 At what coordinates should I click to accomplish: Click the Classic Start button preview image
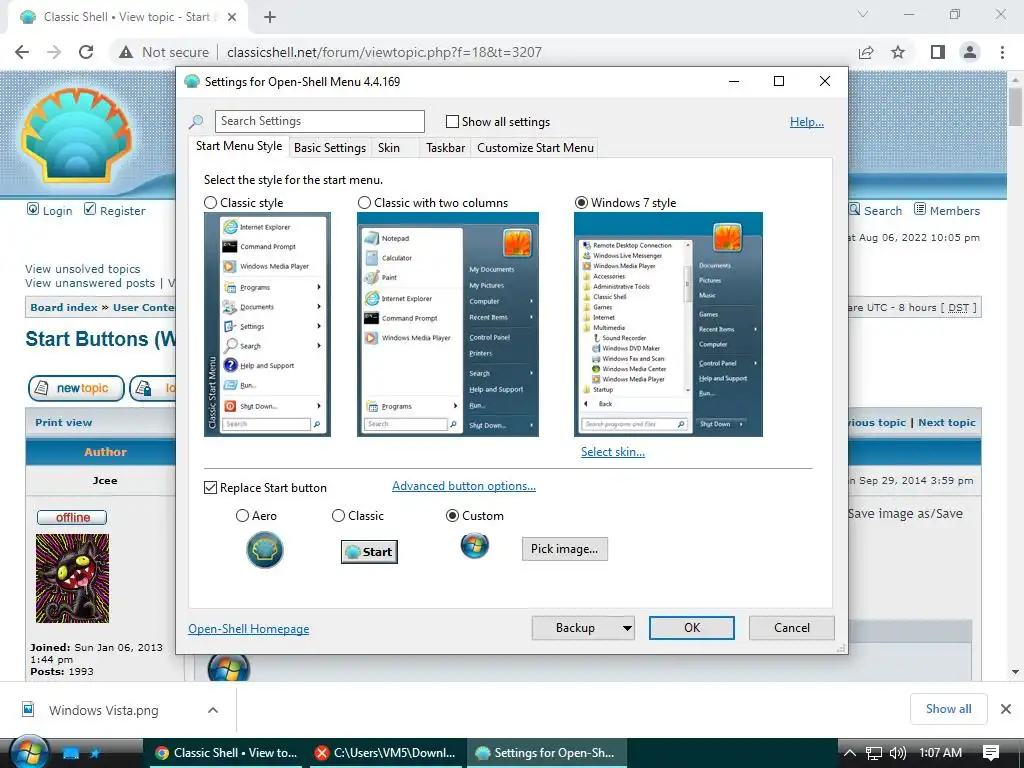pyautogui.click(x=369, y=552)
